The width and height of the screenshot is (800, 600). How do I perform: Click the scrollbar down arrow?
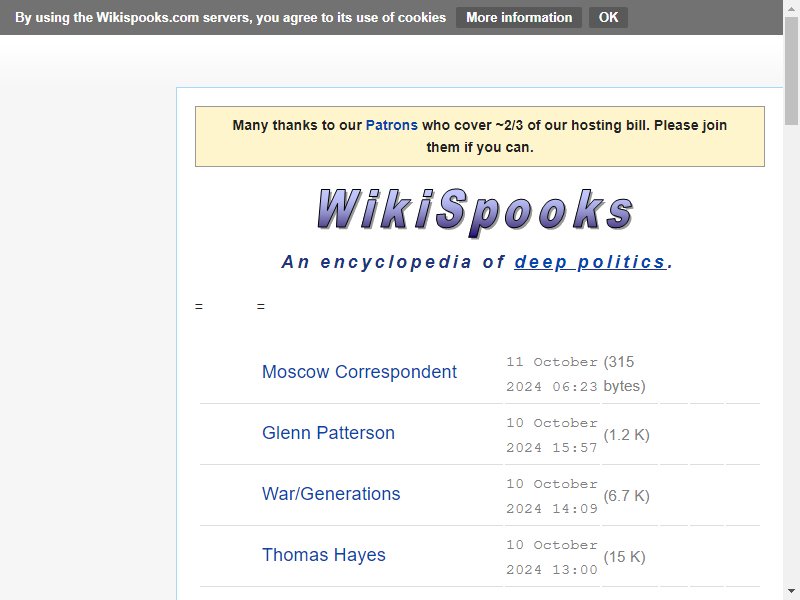click(791, 592)
